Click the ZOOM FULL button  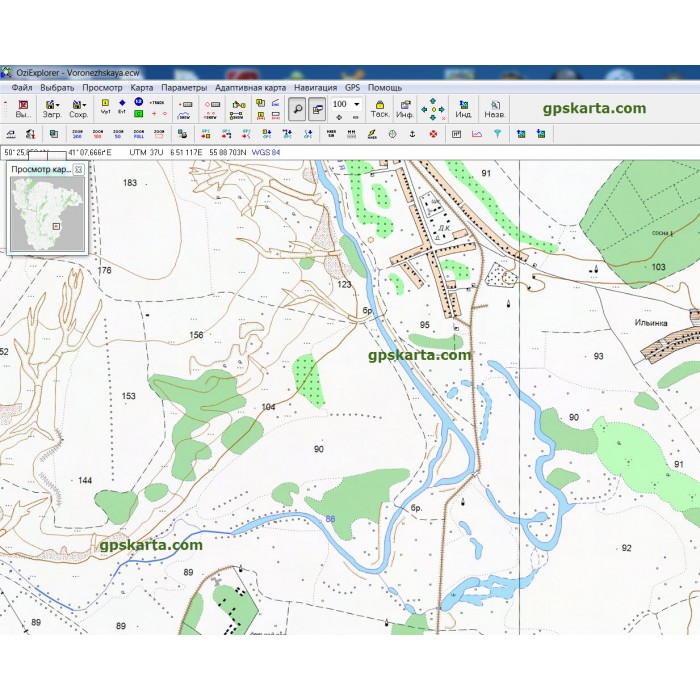[139, 133]
